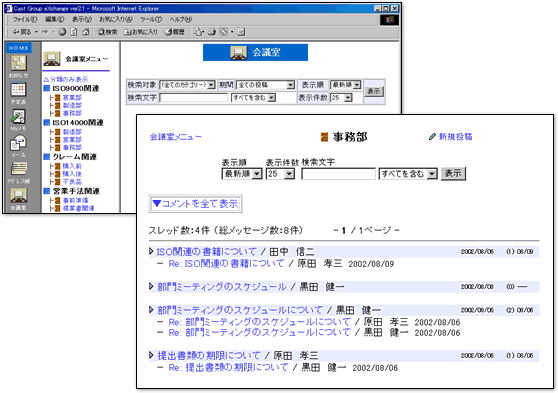This screenshot has width=558, height=393.
Task: Open すべてを含む dropdown in the 事務部 window
Action: (408, 174)
